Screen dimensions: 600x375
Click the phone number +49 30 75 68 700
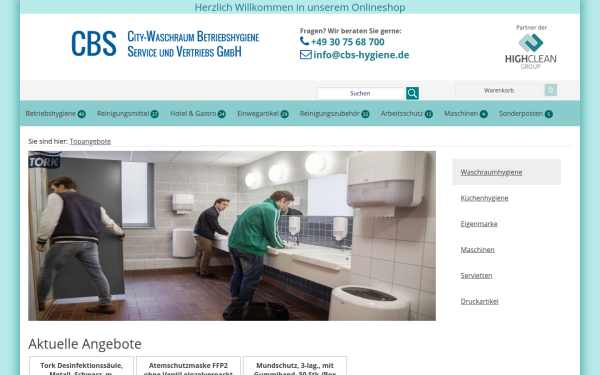347,42
